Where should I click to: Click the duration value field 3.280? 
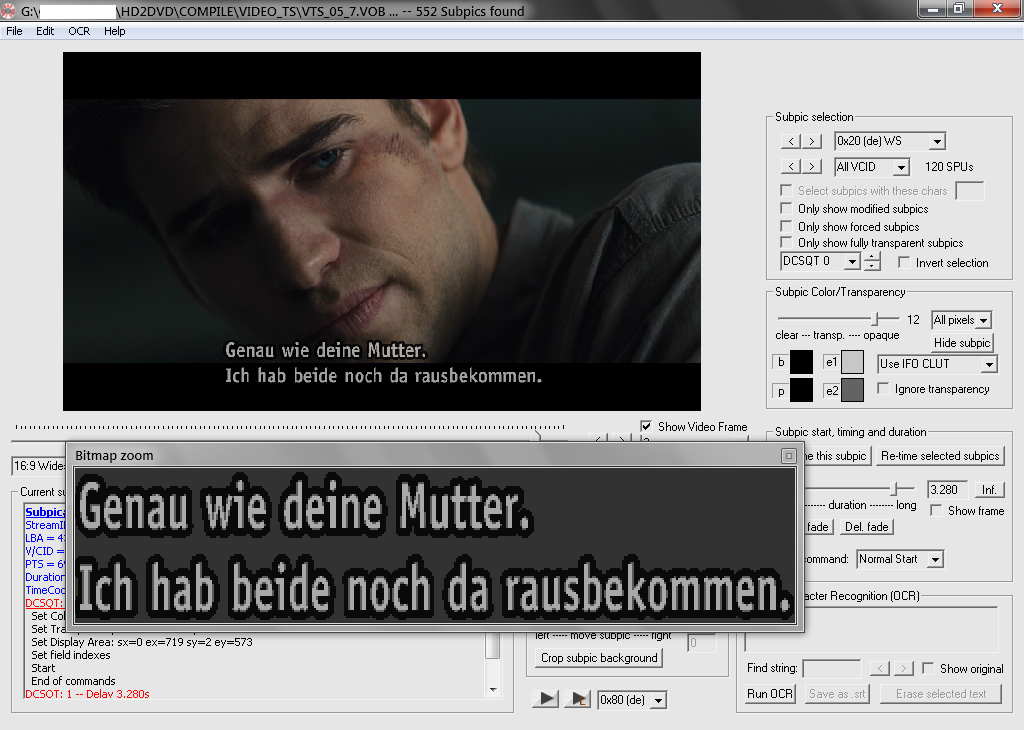click(x=947, y=490)
